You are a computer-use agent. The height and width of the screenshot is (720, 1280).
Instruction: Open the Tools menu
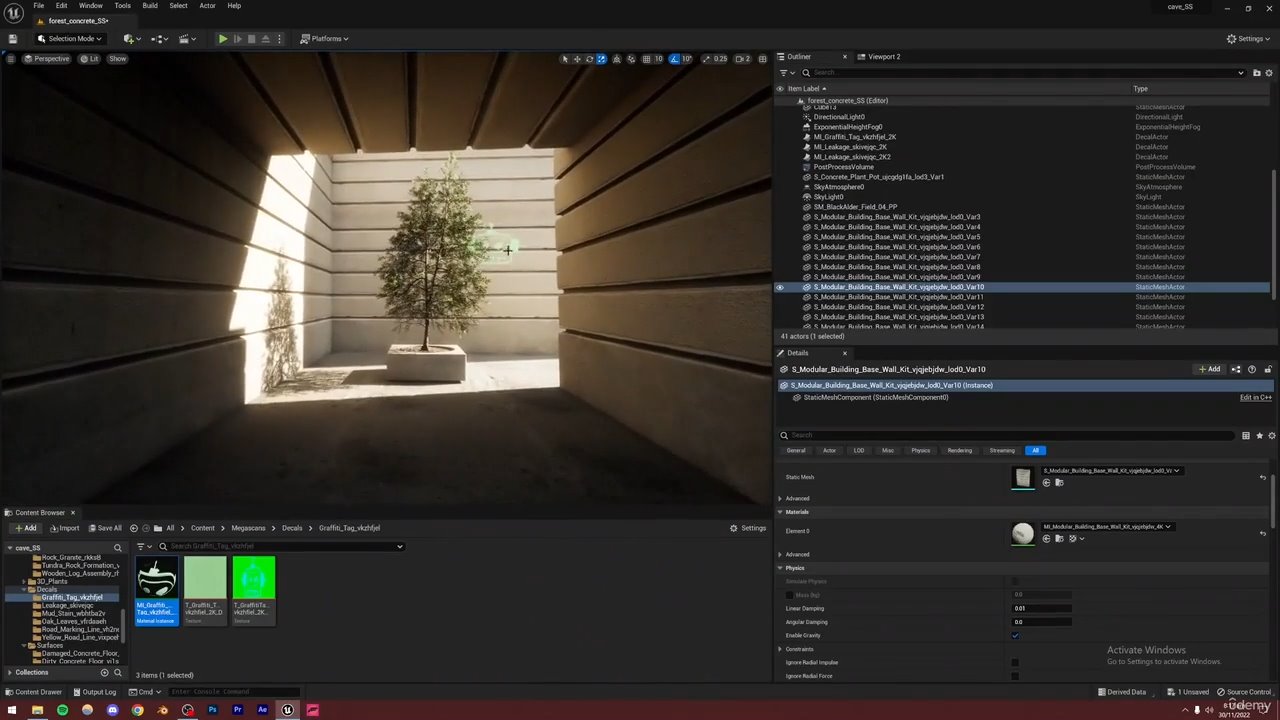tap(122, 6)
